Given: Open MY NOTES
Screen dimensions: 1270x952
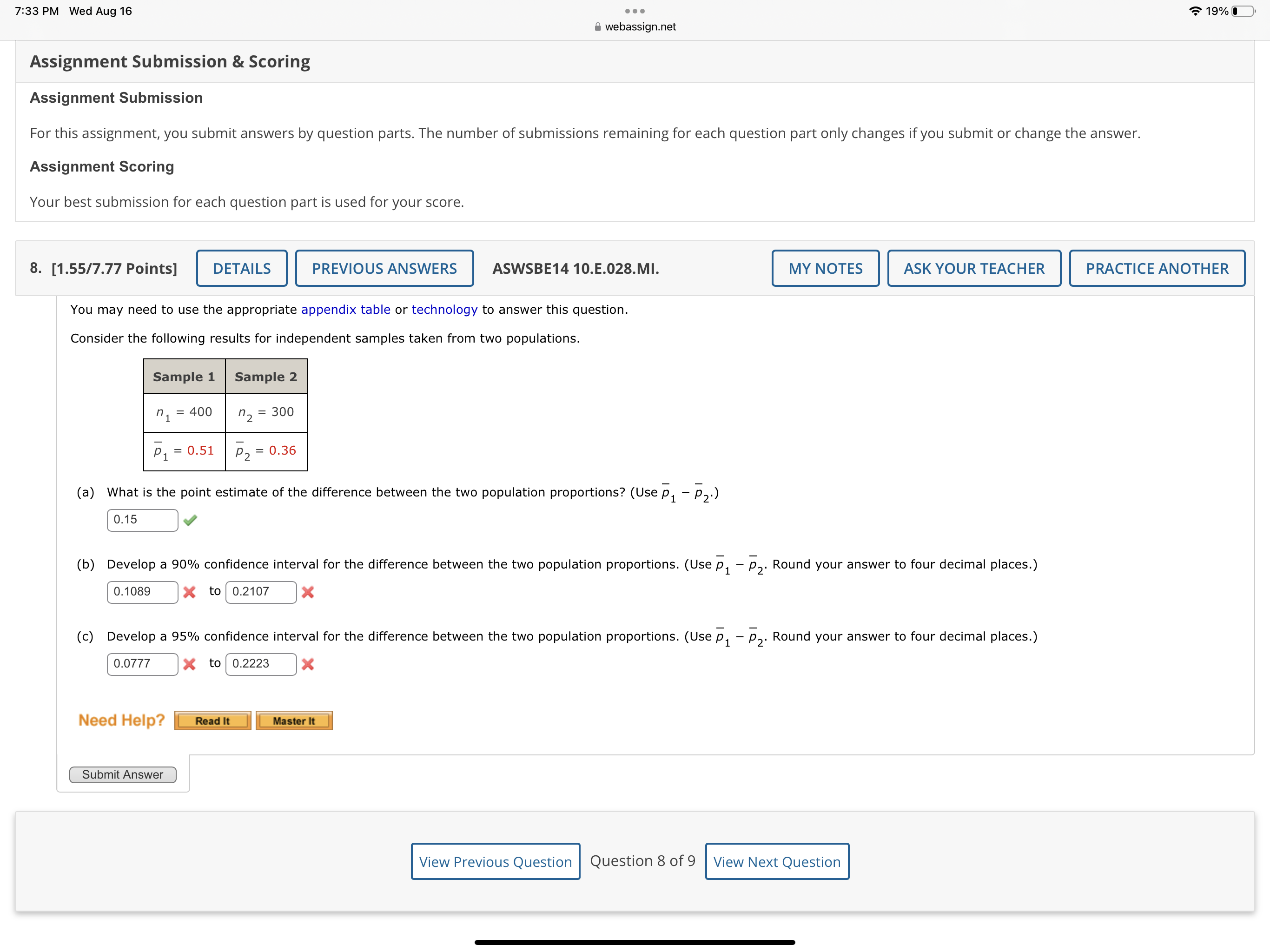Looking at the screenshot, I should (x=825, y=268).
